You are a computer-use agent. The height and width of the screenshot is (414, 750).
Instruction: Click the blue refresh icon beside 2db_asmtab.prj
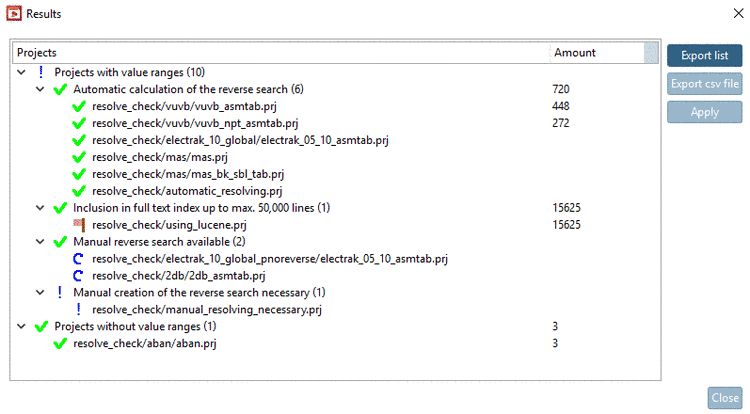(79, 276)
